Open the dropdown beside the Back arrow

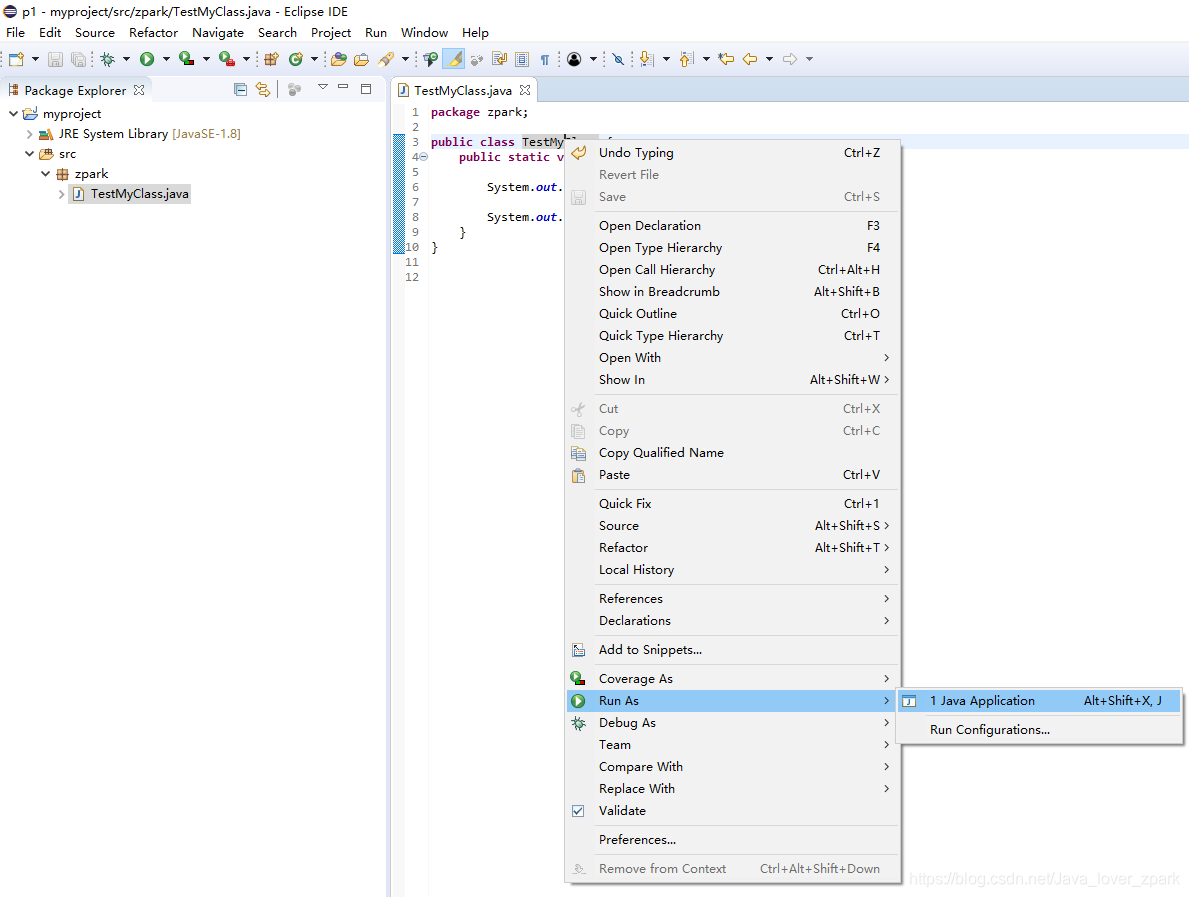pyautogui.click(x=769, y=59)
